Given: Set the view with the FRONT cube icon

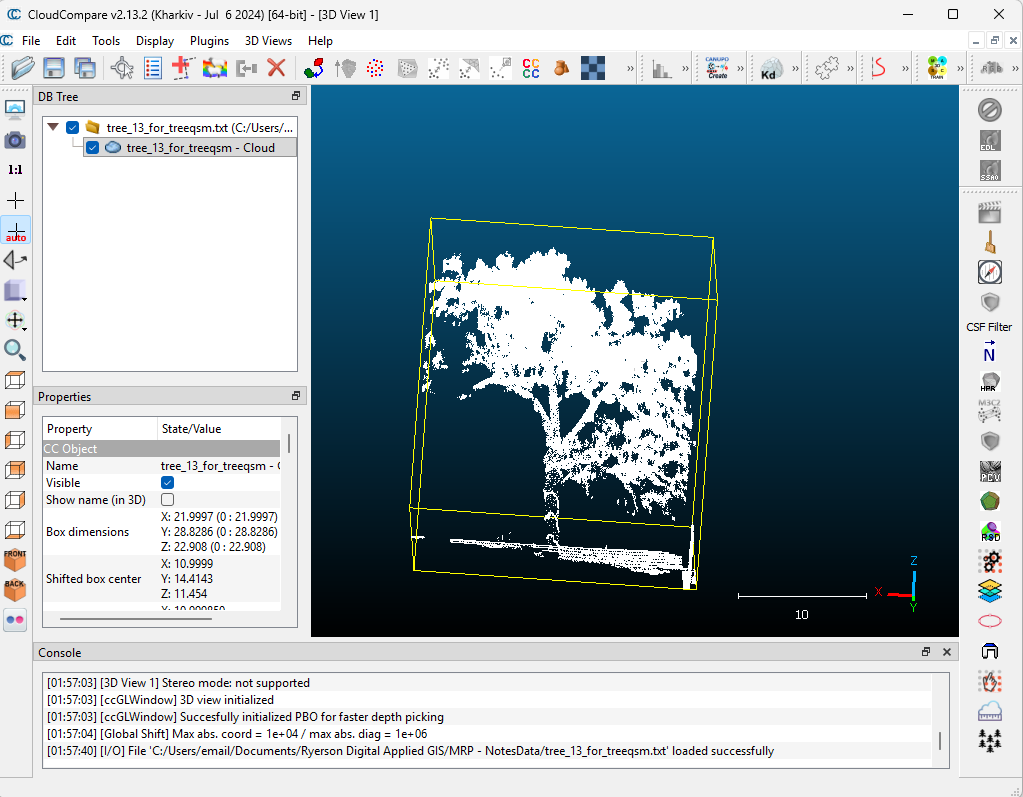Looking at the screenshot, I should pyautogui.click(x=15, y=559).
